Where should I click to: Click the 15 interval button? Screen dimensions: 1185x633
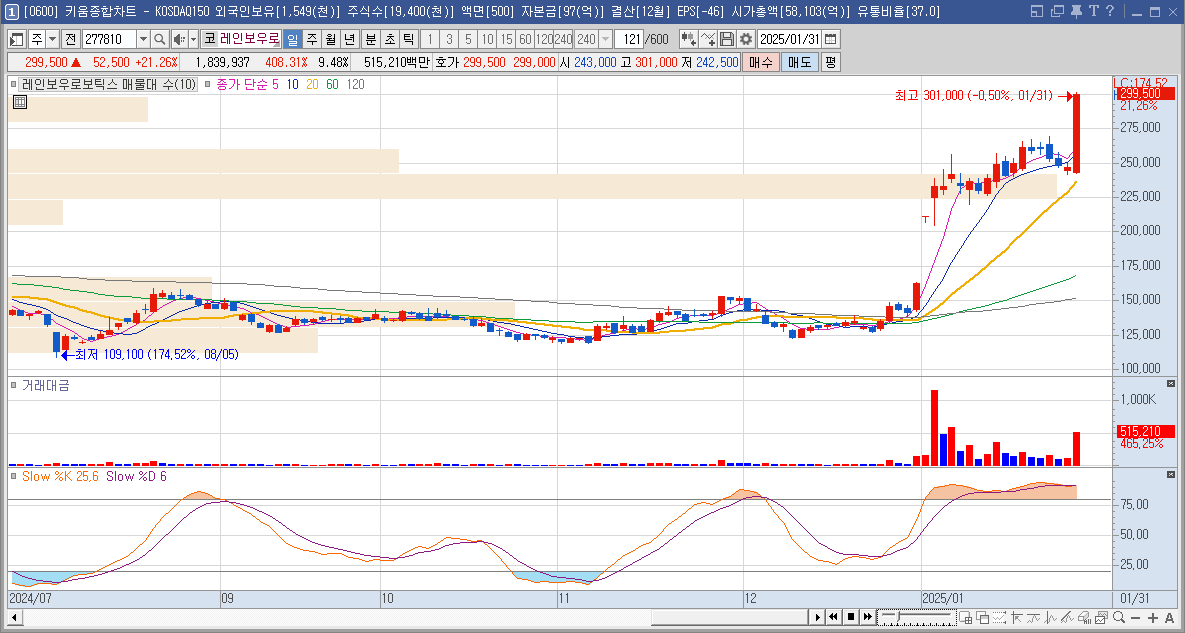[x=506, y=39]
